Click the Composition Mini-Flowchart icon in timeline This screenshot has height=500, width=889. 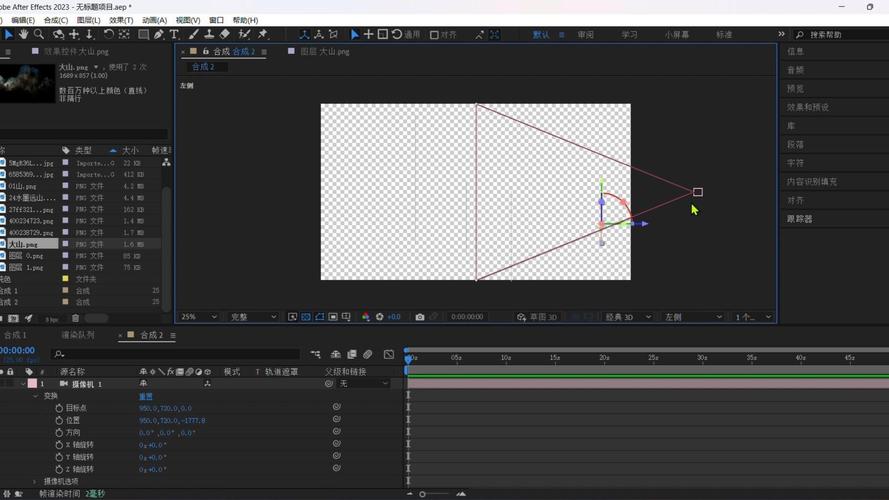click(x=316, y=354)
